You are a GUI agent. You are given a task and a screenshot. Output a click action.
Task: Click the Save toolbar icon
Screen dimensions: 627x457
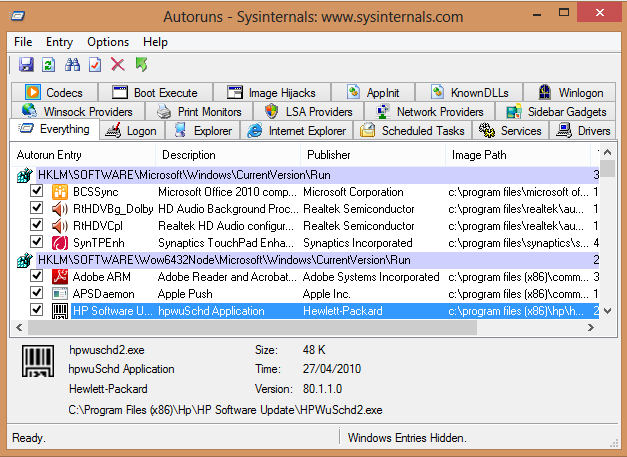pos(26,64)
